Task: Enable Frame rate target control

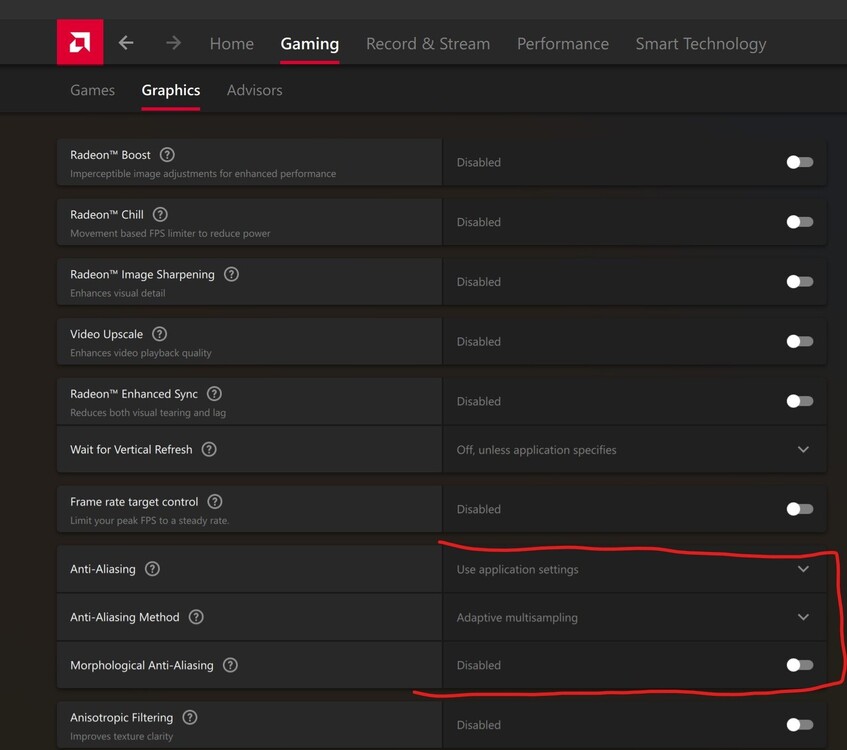Action: (799, 509)
